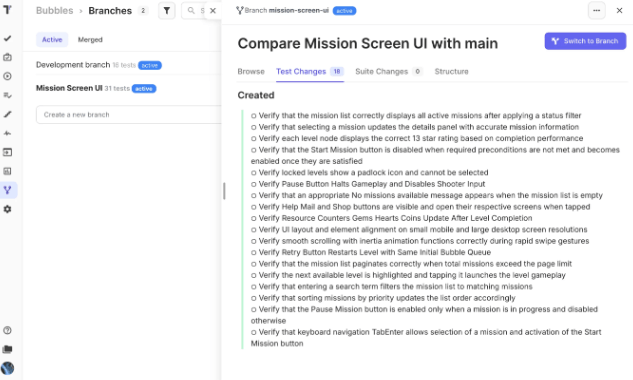The height and width of the screenshot is (380, 633).
Task: Open test about Help Mail and Shop buttons
Action: (420, 207)
